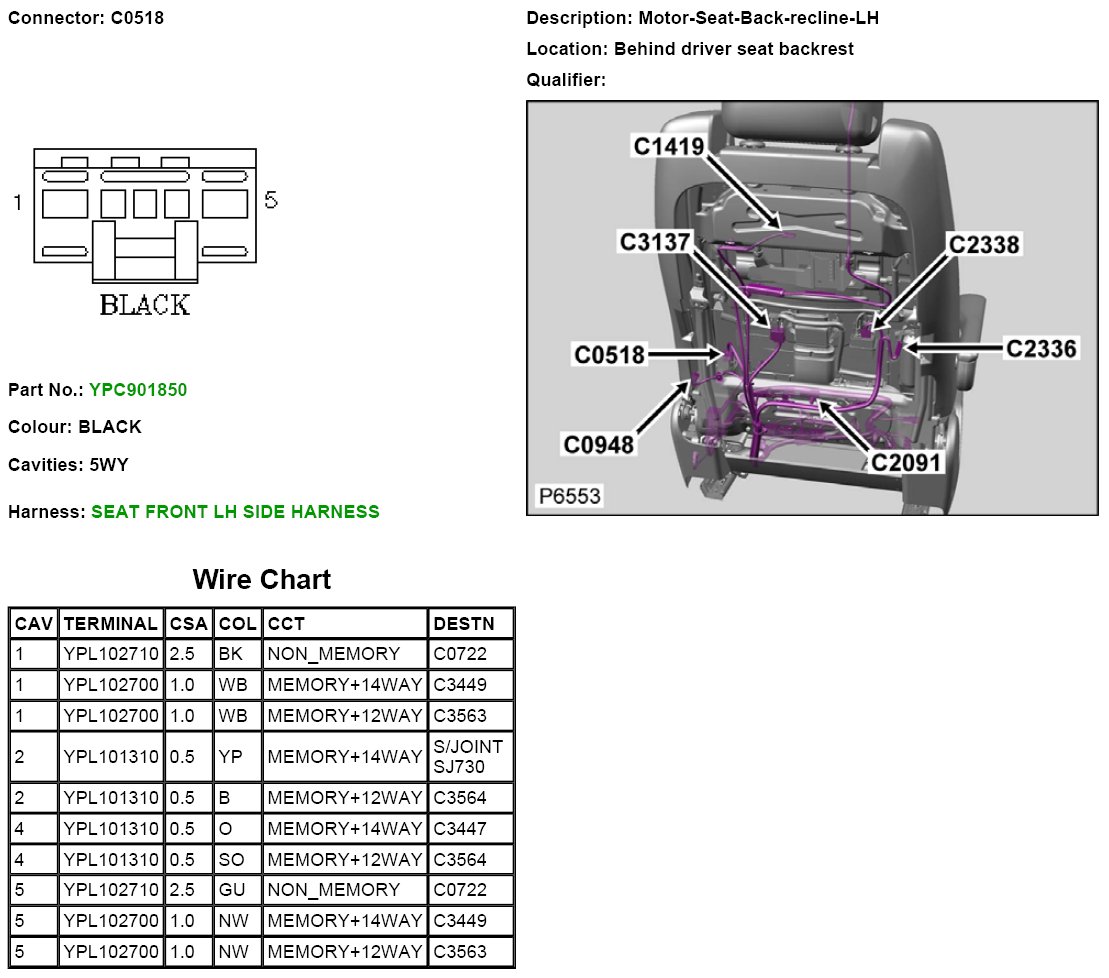This screenshot has height=978, width=1109.
Task: Select the S/JOINT SJ730 destination cell
Action: [470, 757]
